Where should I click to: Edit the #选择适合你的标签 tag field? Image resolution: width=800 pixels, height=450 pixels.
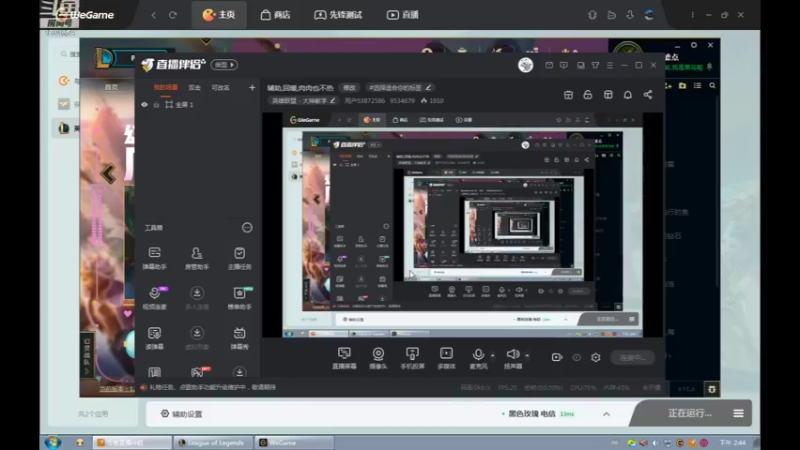coord(399,88)
